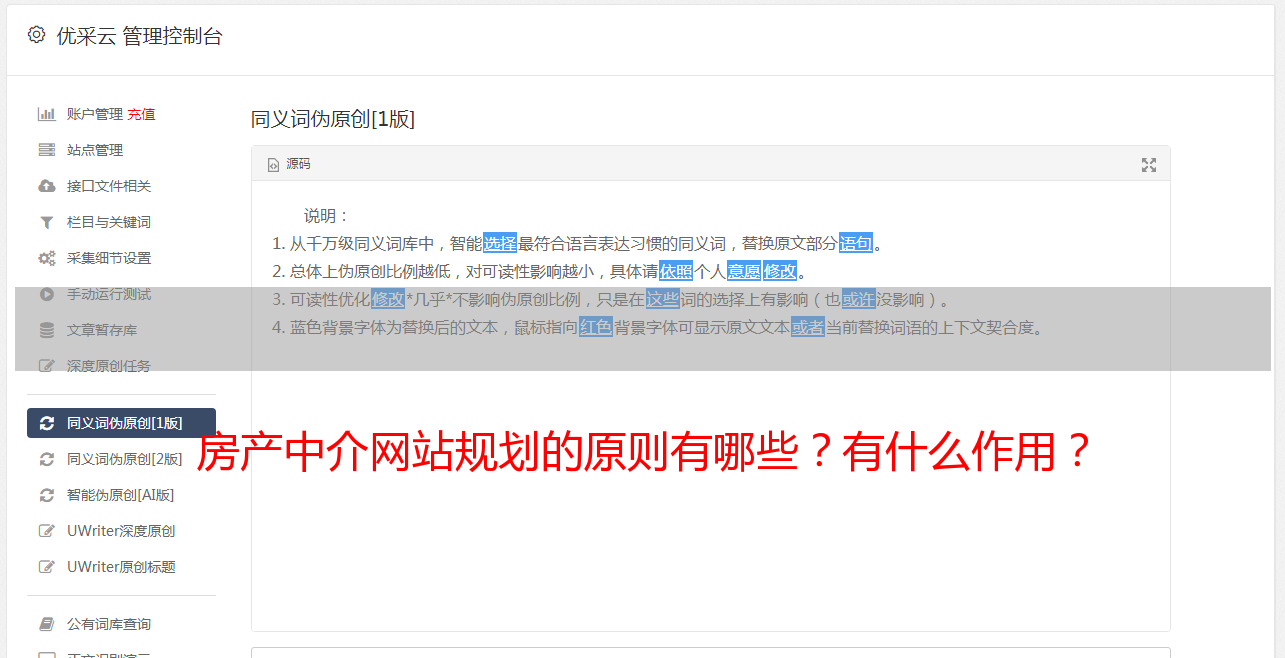
Task: Click highlighted word 依照 in editor
Action: coord(676,271)
